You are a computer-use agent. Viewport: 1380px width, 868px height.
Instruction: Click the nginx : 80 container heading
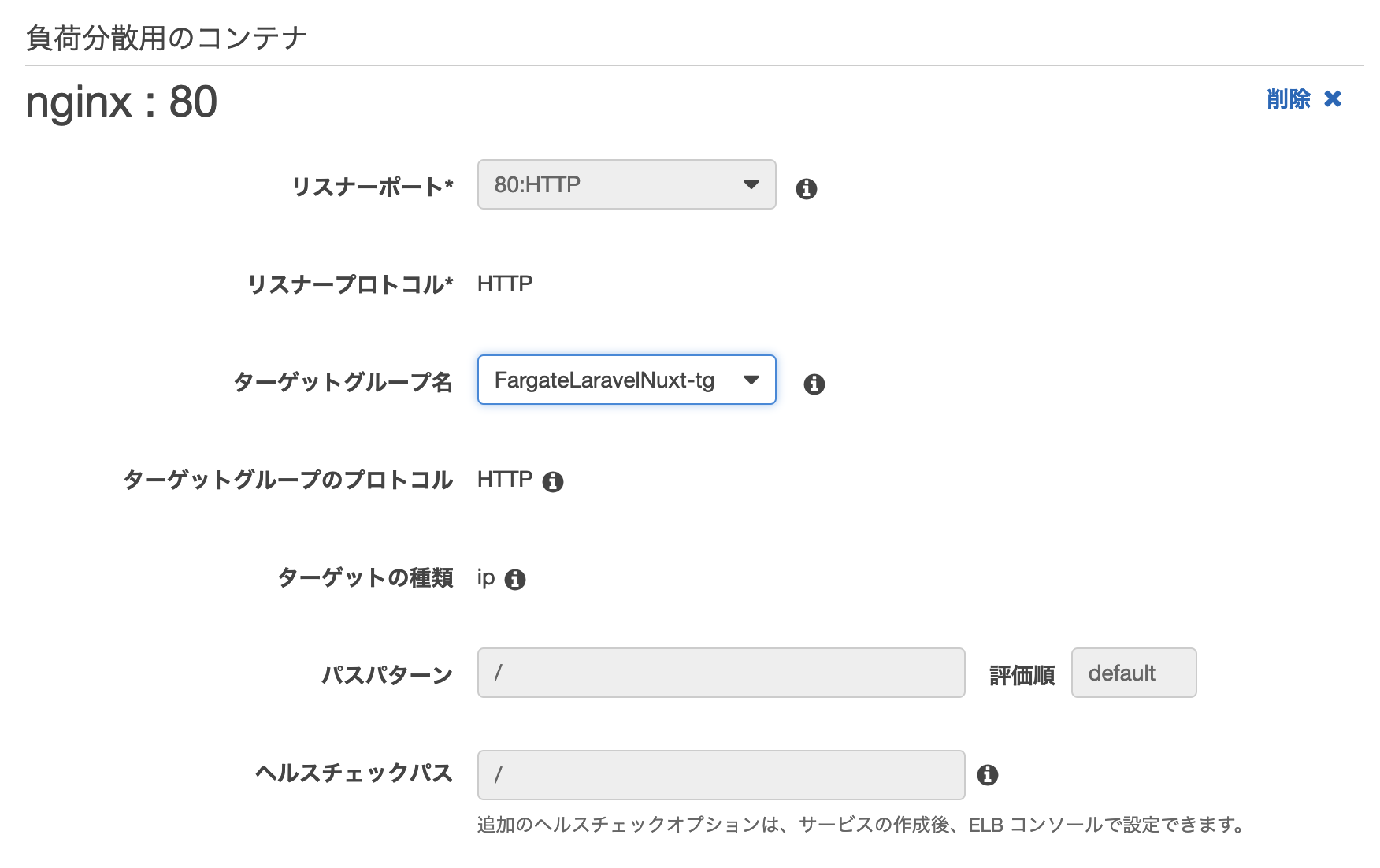click(x=121, y=102)
